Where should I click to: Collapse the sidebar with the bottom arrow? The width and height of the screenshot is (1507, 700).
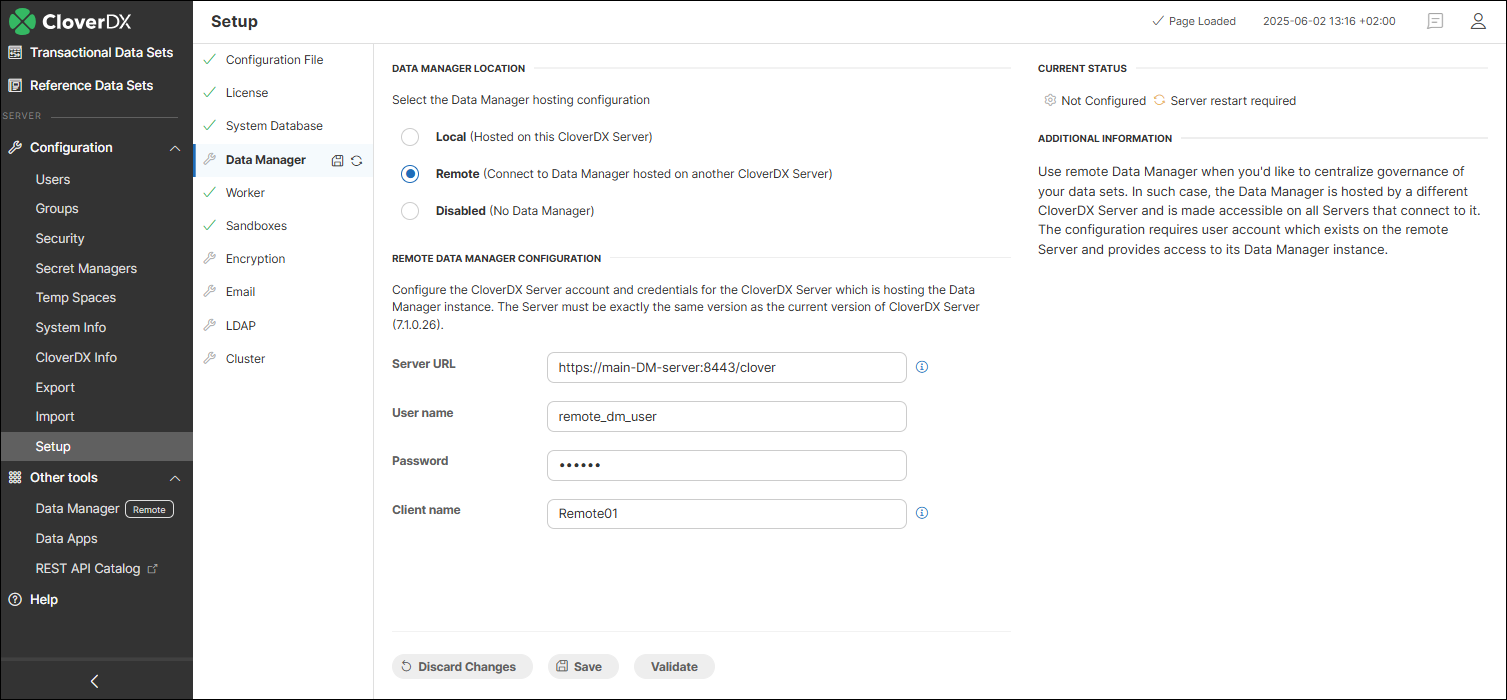tap(93, 681)
